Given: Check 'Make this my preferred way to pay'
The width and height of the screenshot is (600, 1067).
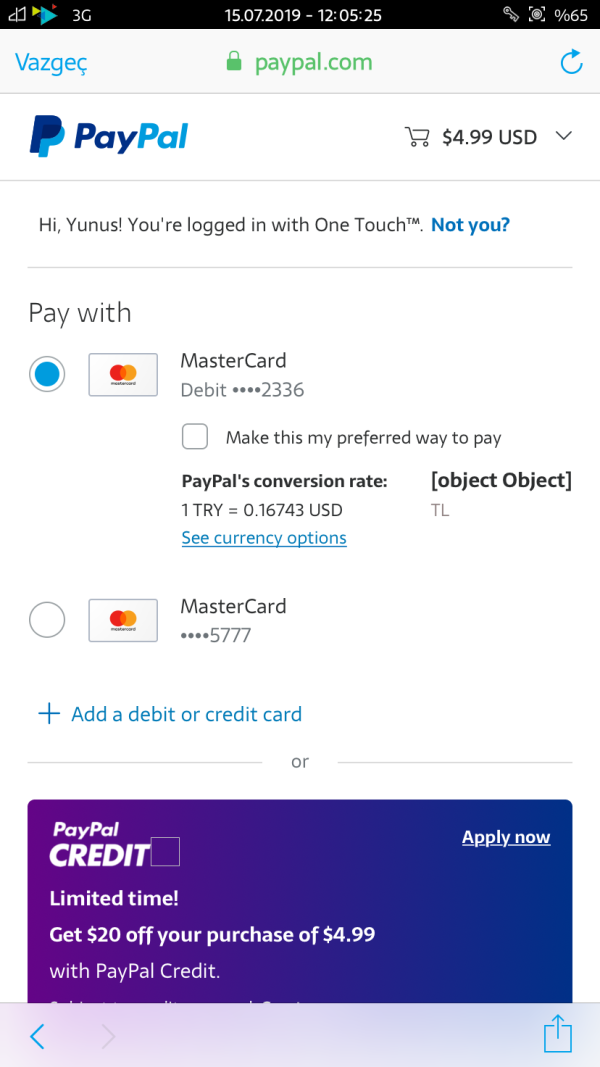Looking at the screenshot, I should click(x=195, y=437).
